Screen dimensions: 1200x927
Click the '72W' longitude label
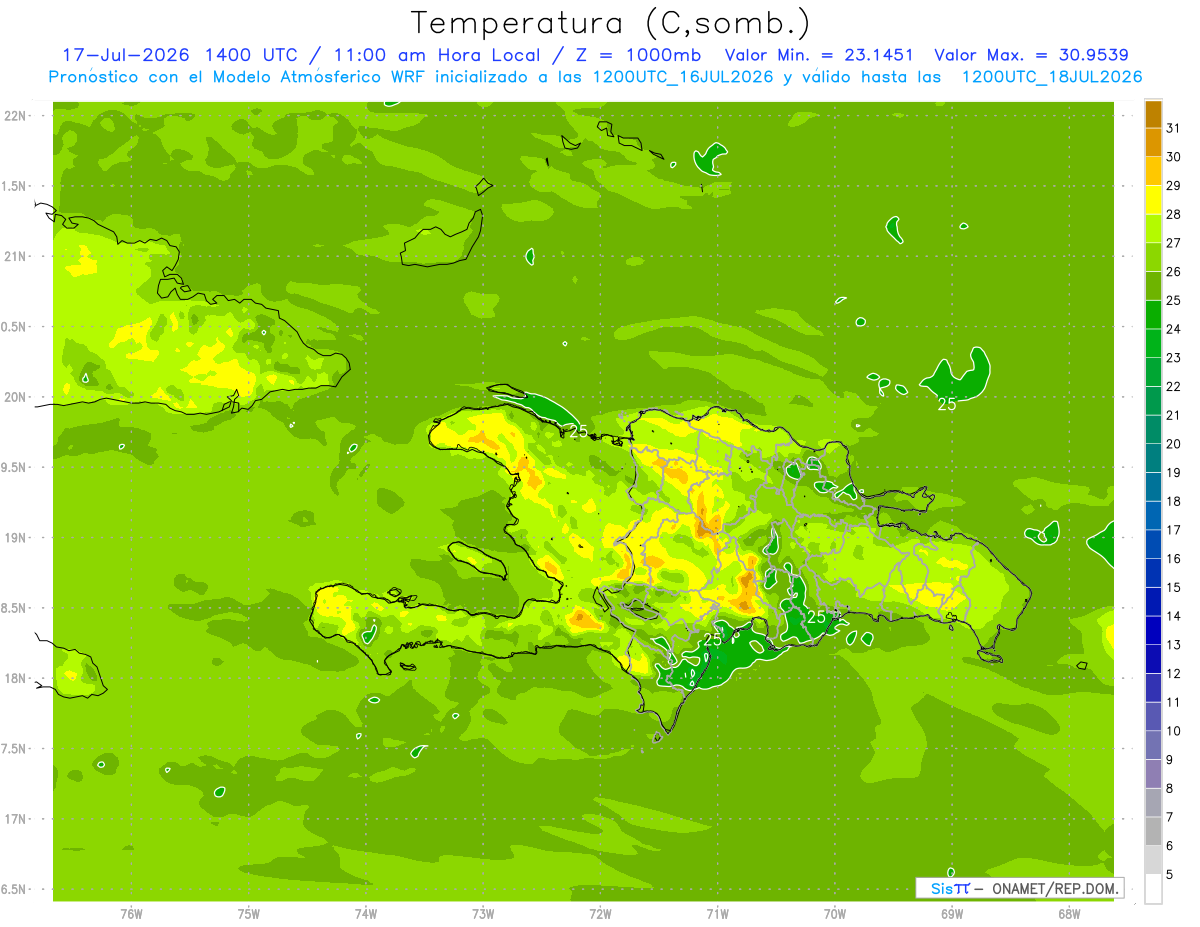click(600, 913)
